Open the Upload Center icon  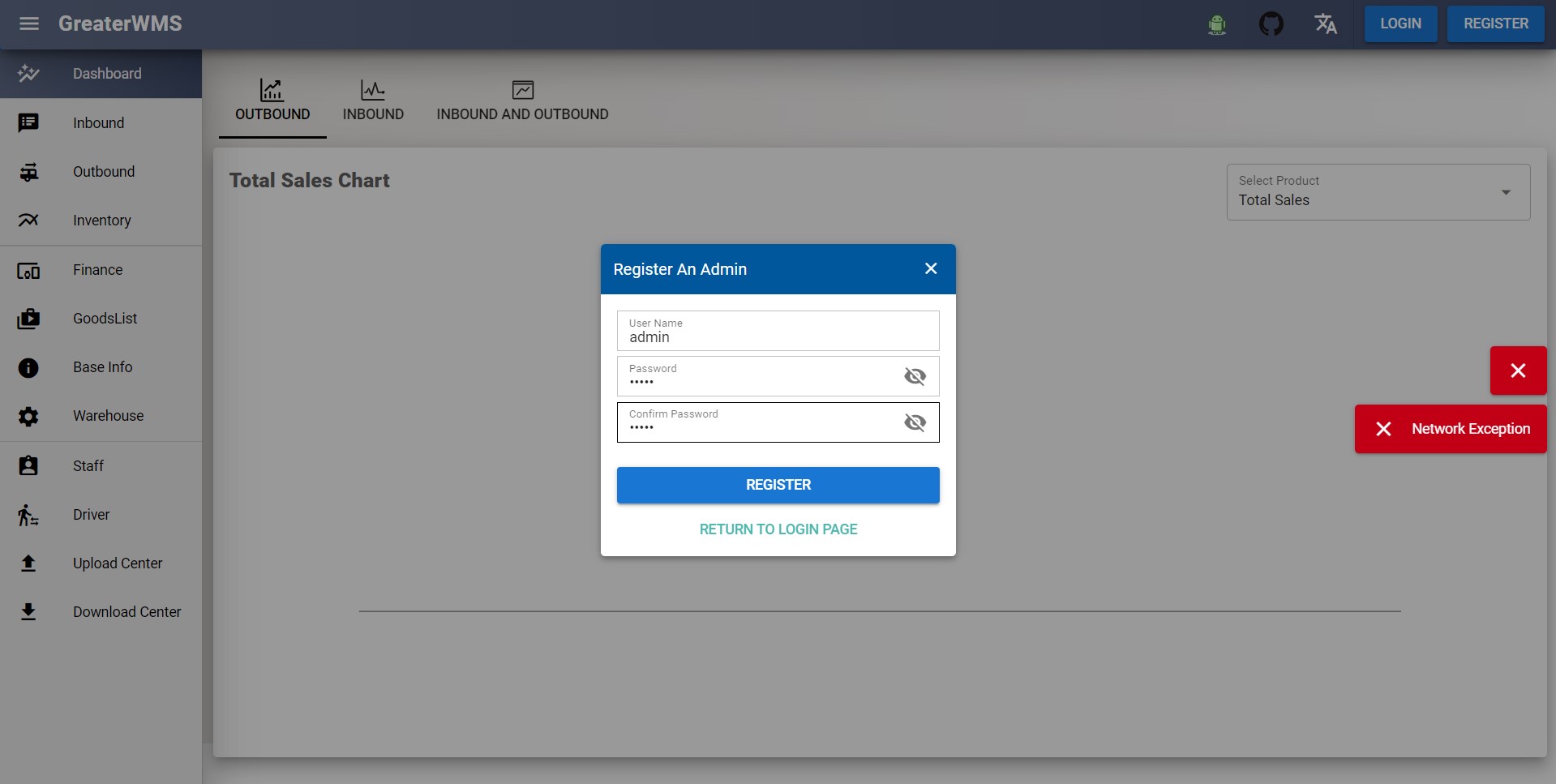pyautogui.click(x=28, y=563)
